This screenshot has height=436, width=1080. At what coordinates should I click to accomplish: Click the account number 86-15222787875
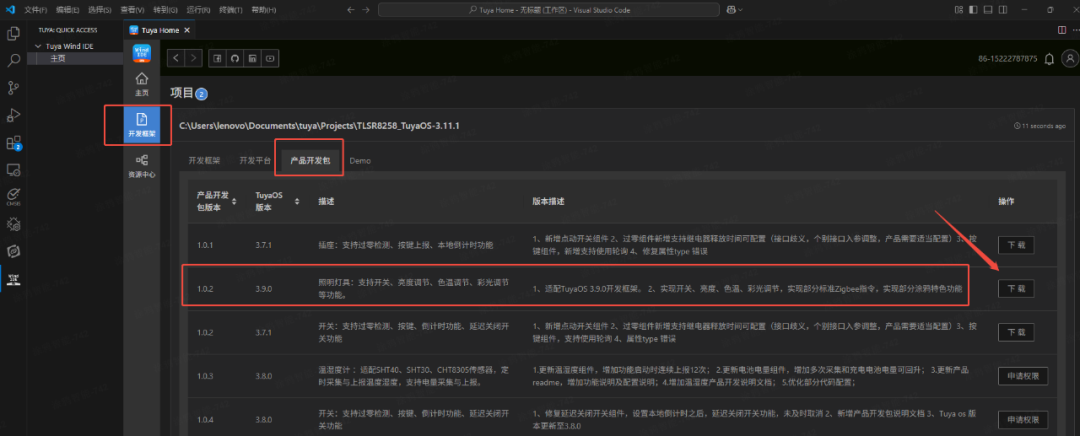coord(1008,59)
